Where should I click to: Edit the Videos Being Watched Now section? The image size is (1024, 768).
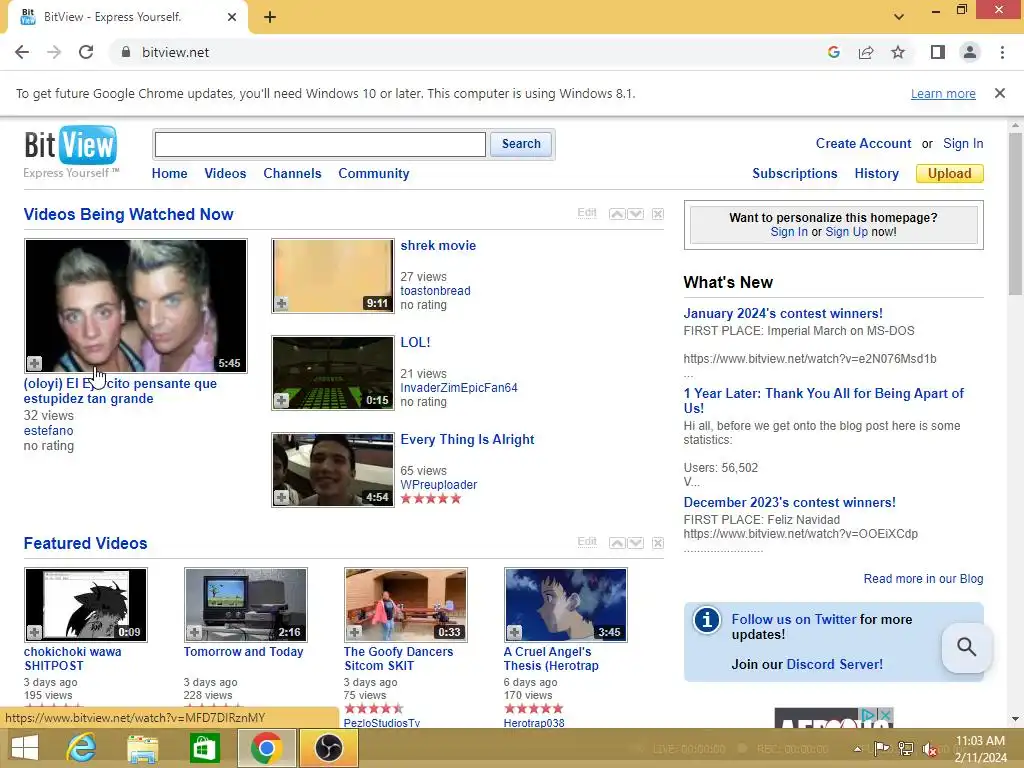click(x=587, y=213)
